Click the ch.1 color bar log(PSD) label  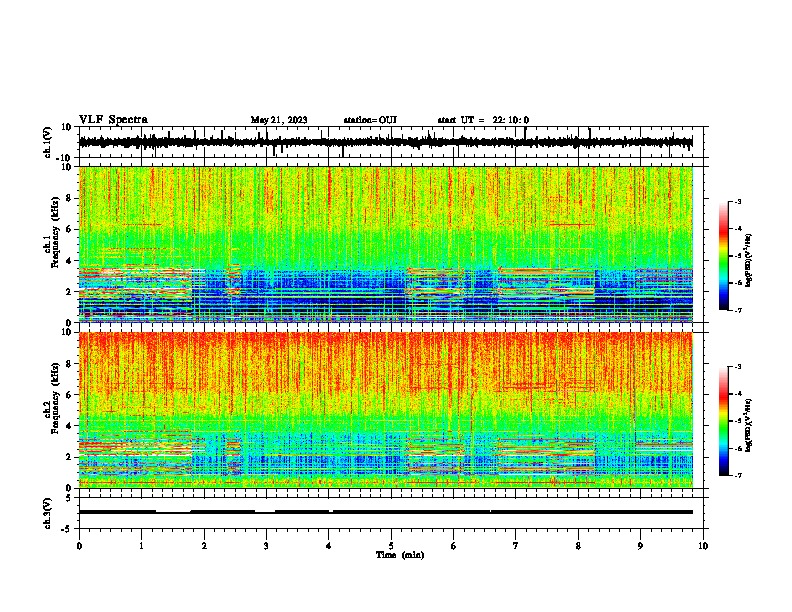(749, 261)
